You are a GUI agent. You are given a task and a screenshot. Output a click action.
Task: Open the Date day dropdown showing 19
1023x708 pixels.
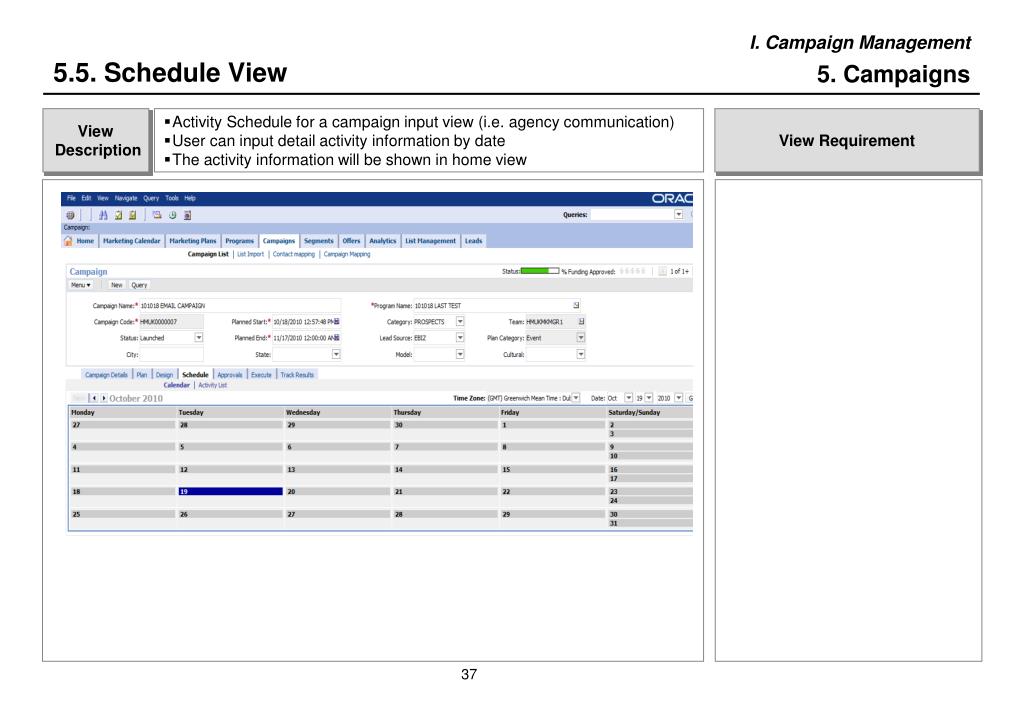[649, 398]
